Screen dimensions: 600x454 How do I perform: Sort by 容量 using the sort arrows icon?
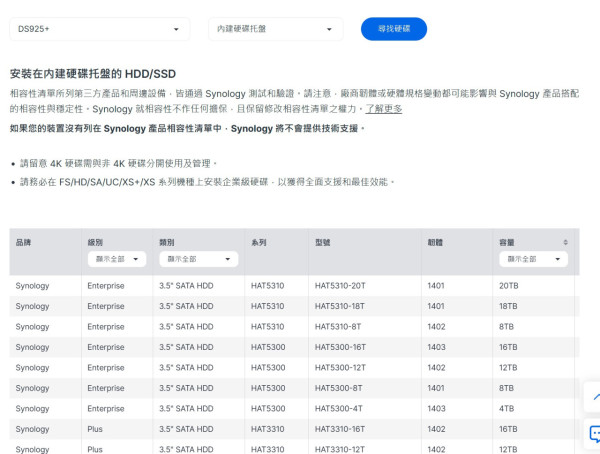(x=565, y=242)
